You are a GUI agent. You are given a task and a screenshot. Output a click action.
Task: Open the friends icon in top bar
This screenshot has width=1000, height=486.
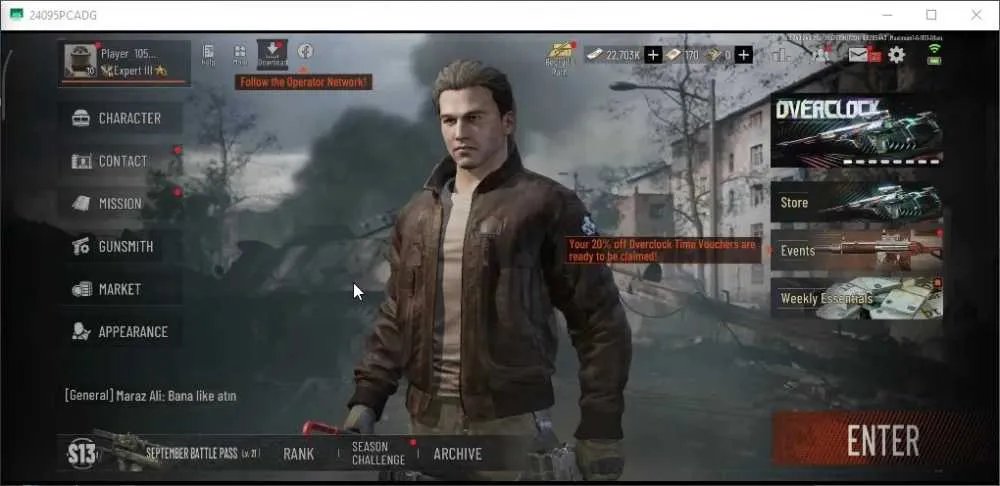point(821,54)
